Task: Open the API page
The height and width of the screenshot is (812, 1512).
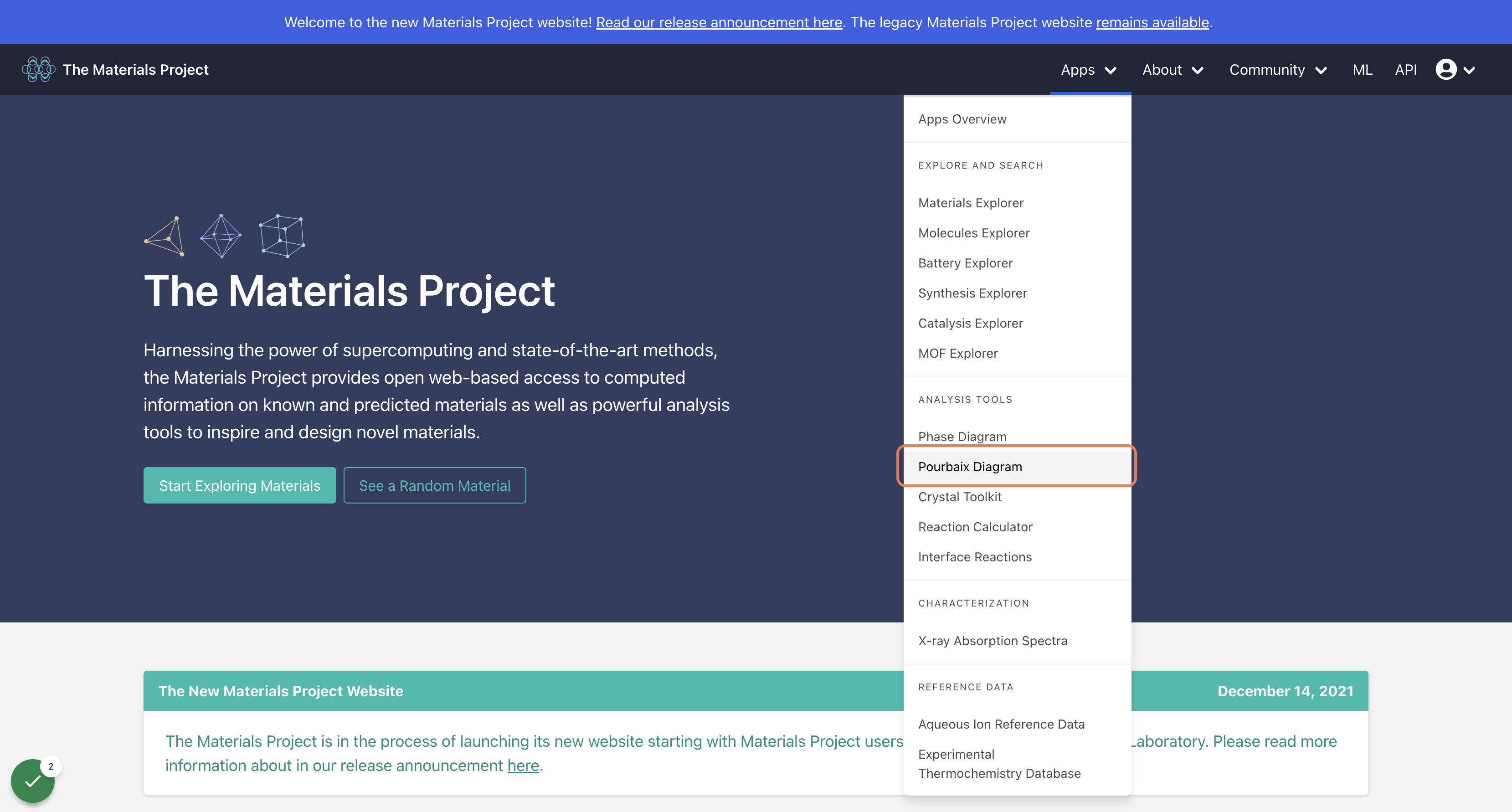Action: [x=1406, y=69]
